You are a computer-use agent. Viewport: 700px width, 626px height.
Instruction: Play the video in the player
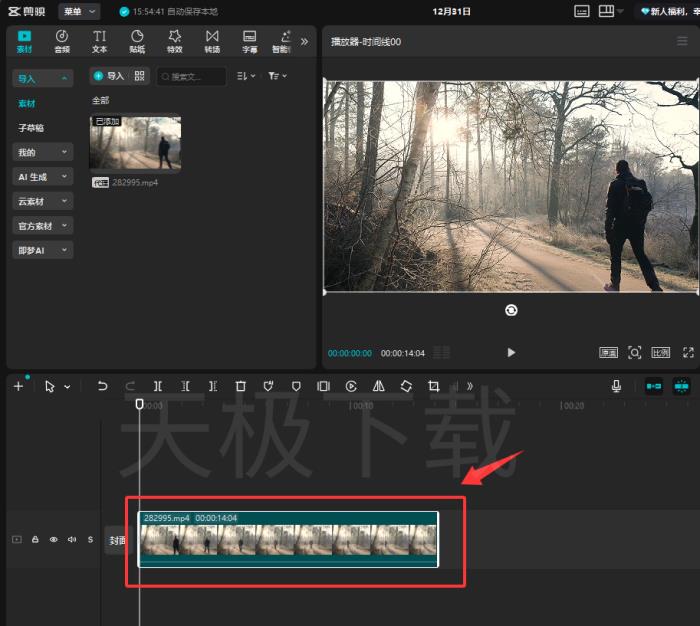pyautogui.click(x=511, y=352)
